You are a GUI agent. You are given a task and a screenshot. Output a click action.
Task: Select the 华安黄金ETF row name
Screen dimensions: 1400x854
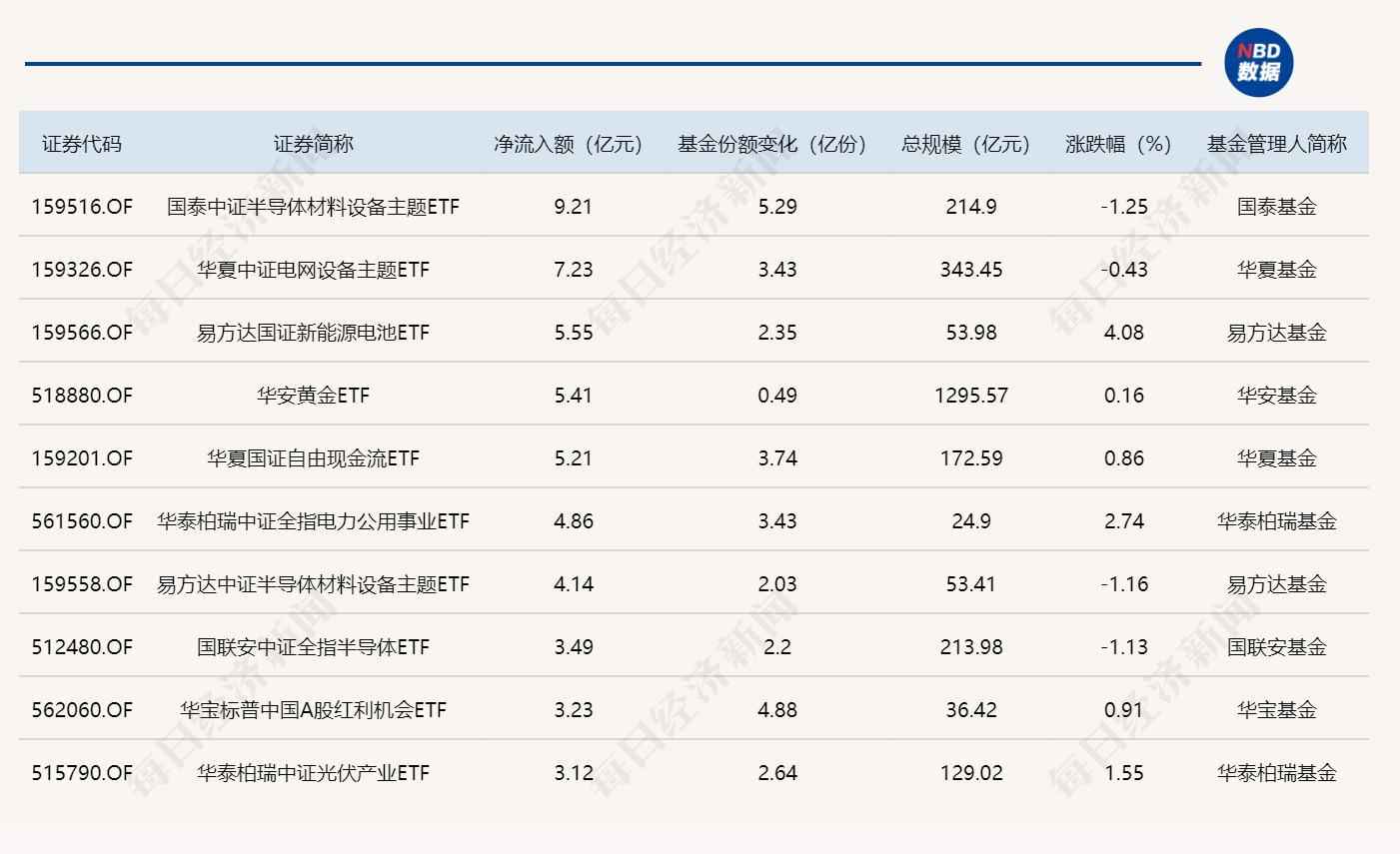[x=313, y=396]
